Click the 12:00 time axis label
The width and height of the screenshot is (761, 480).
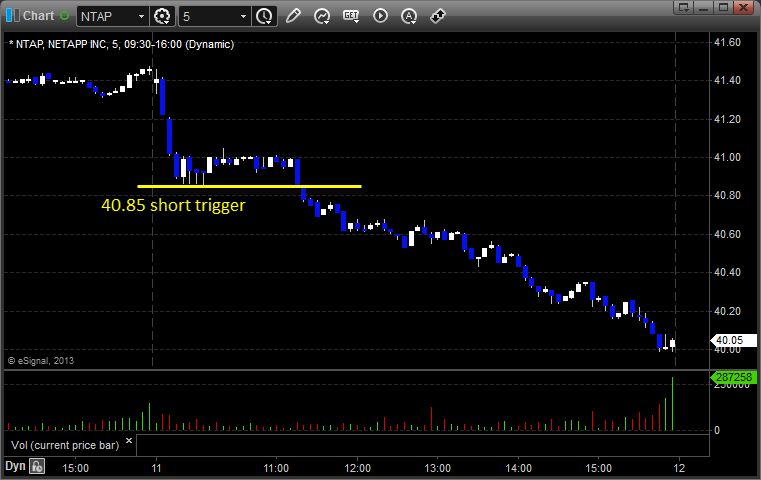pos(358,468)
